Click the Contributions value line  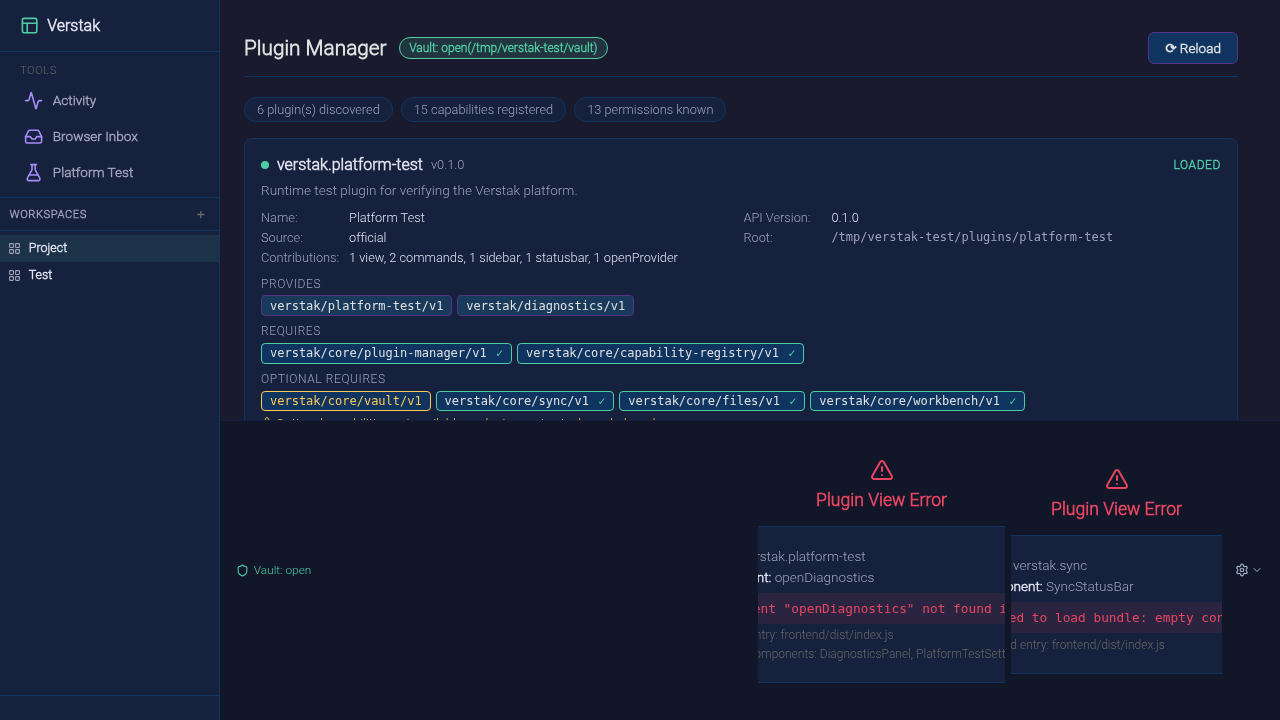tap(513, 258)
